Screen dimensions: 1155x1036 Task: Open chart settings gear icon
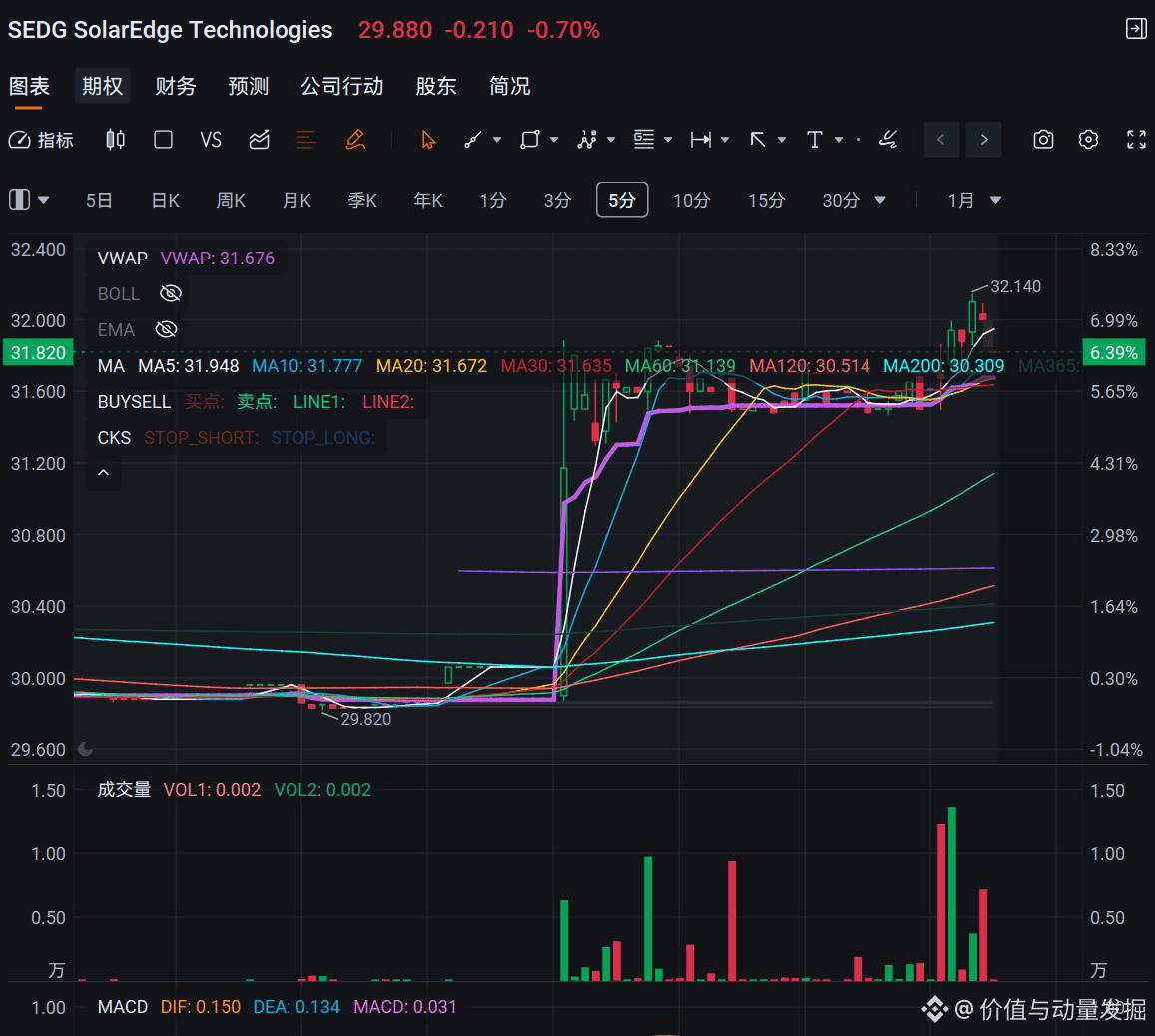1088,139
